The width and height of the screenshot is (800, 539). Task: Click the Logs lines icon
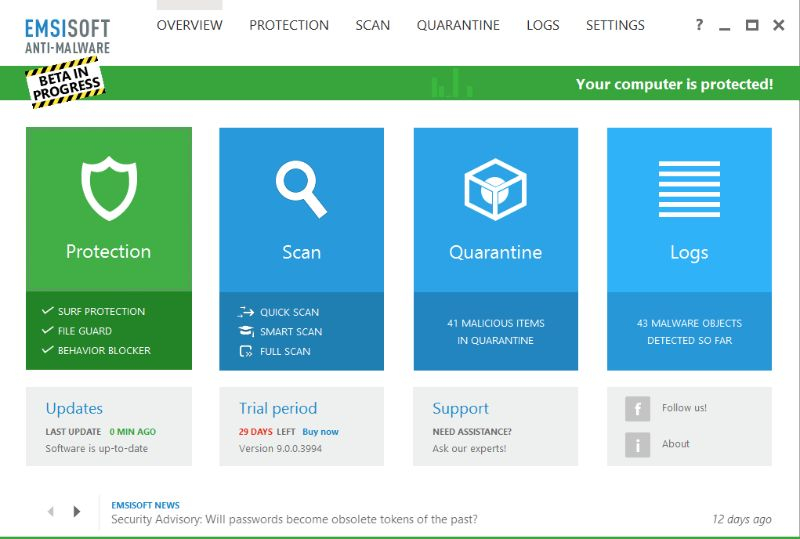(x=689, y=189)
